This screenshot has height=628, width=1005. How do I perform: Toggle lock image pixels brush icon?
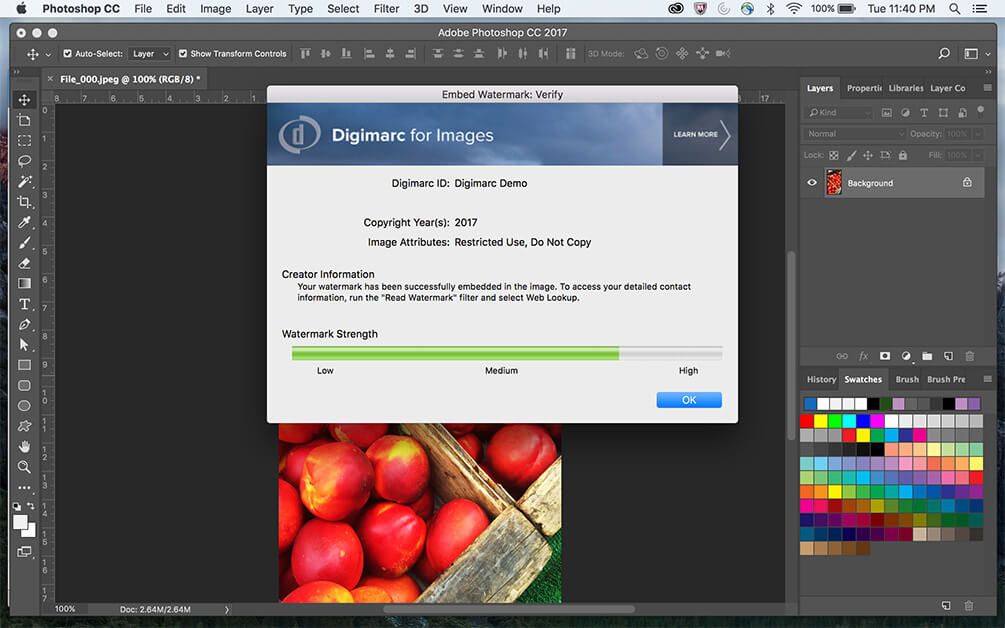click(851, 155)
